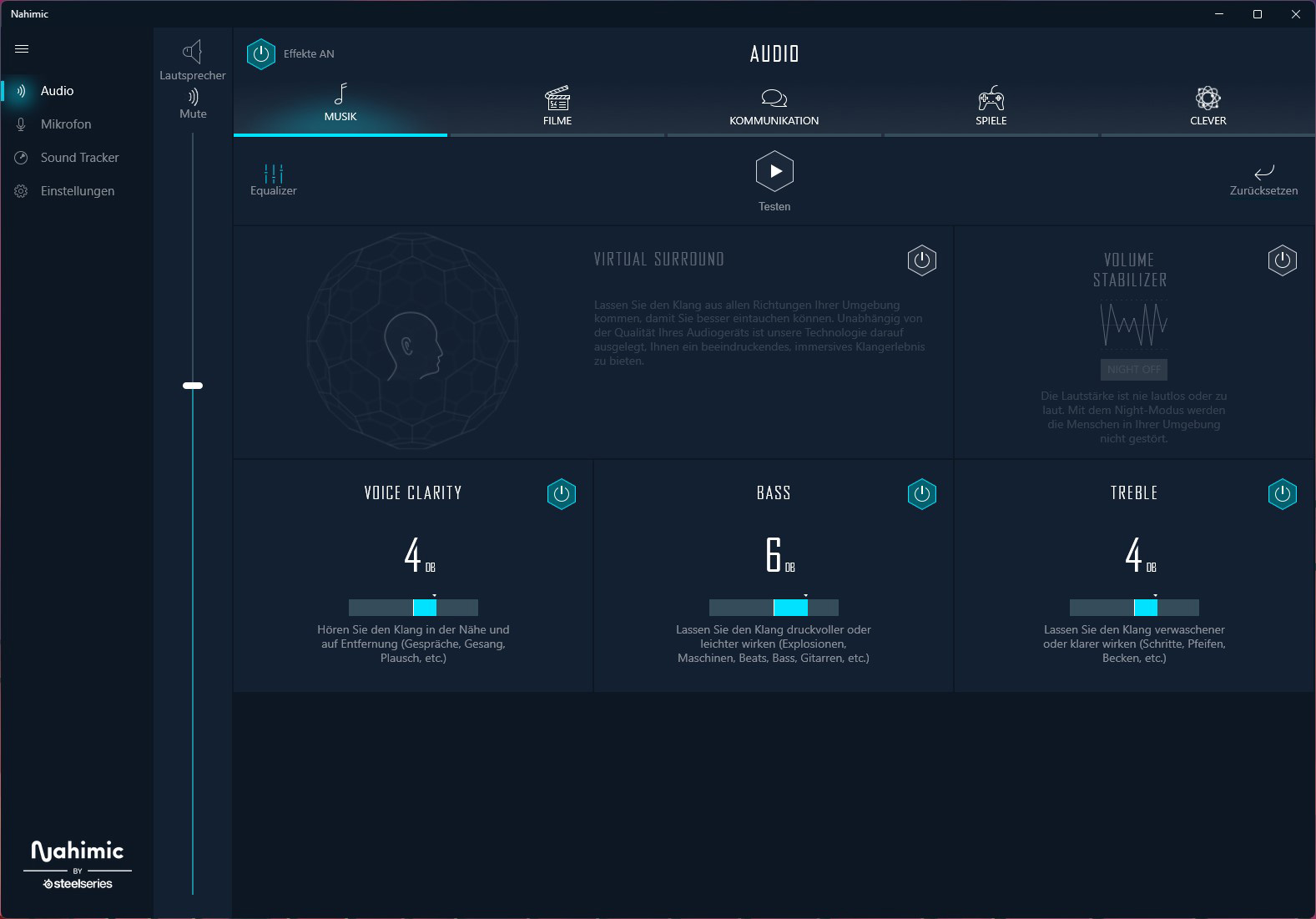
Task: Switch off the Treble effect
Action: pos(1283,494)
